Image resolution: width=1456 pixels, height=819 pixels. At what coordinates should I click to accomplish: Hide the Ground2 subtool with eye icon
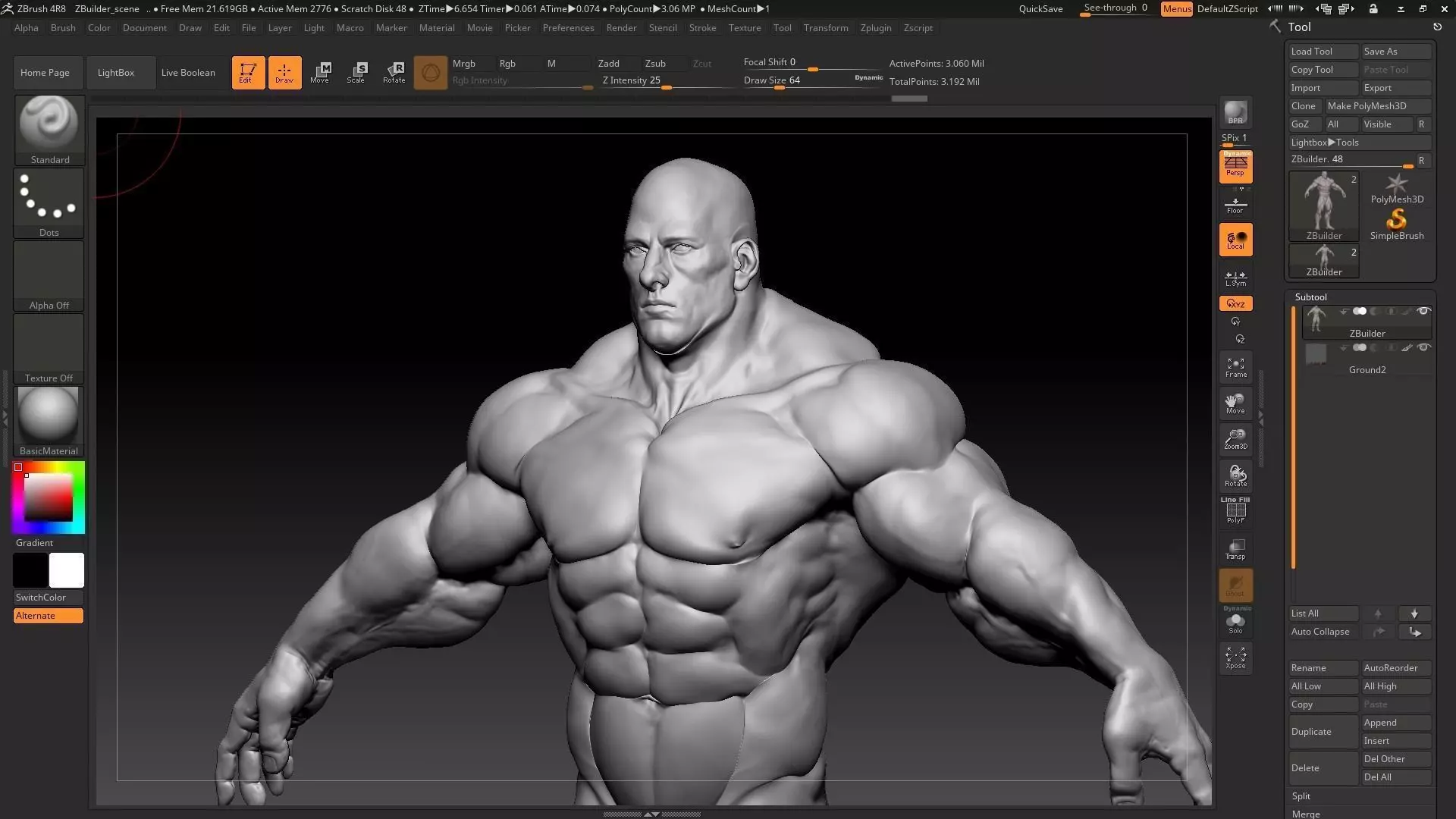pos(1423,347)
